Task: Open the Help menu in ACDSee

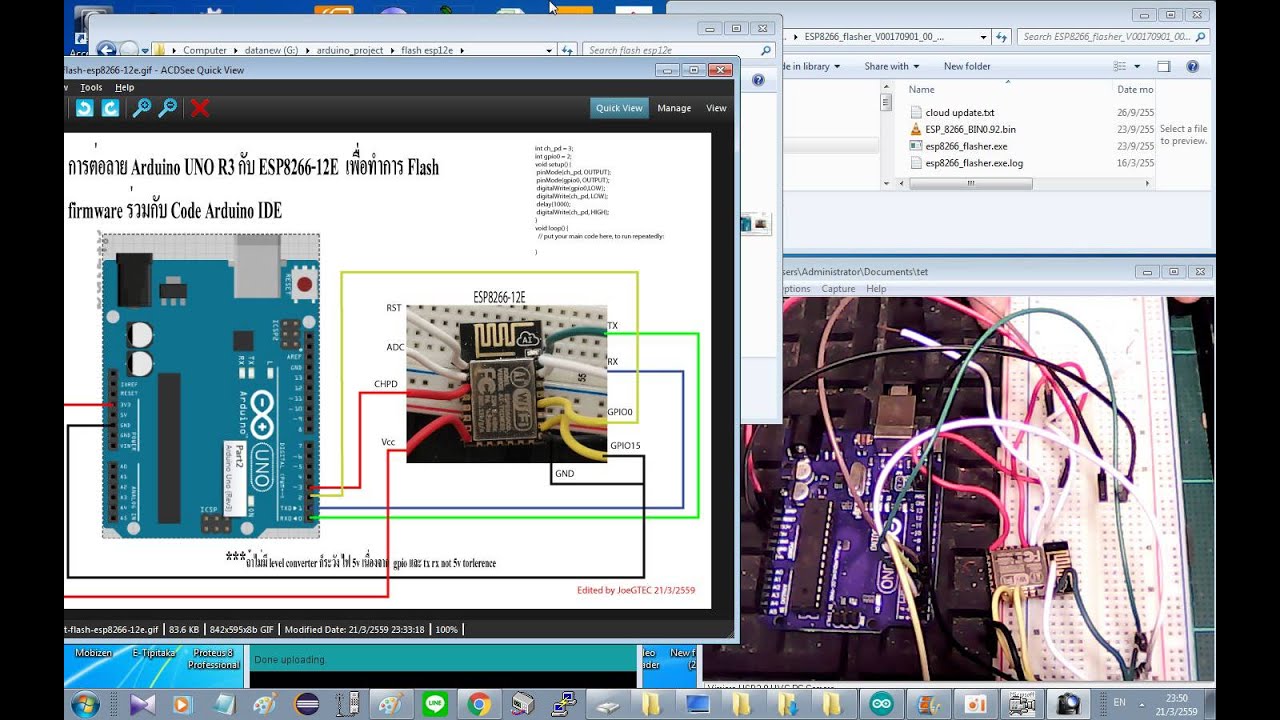Action: [x=124, y=88]
